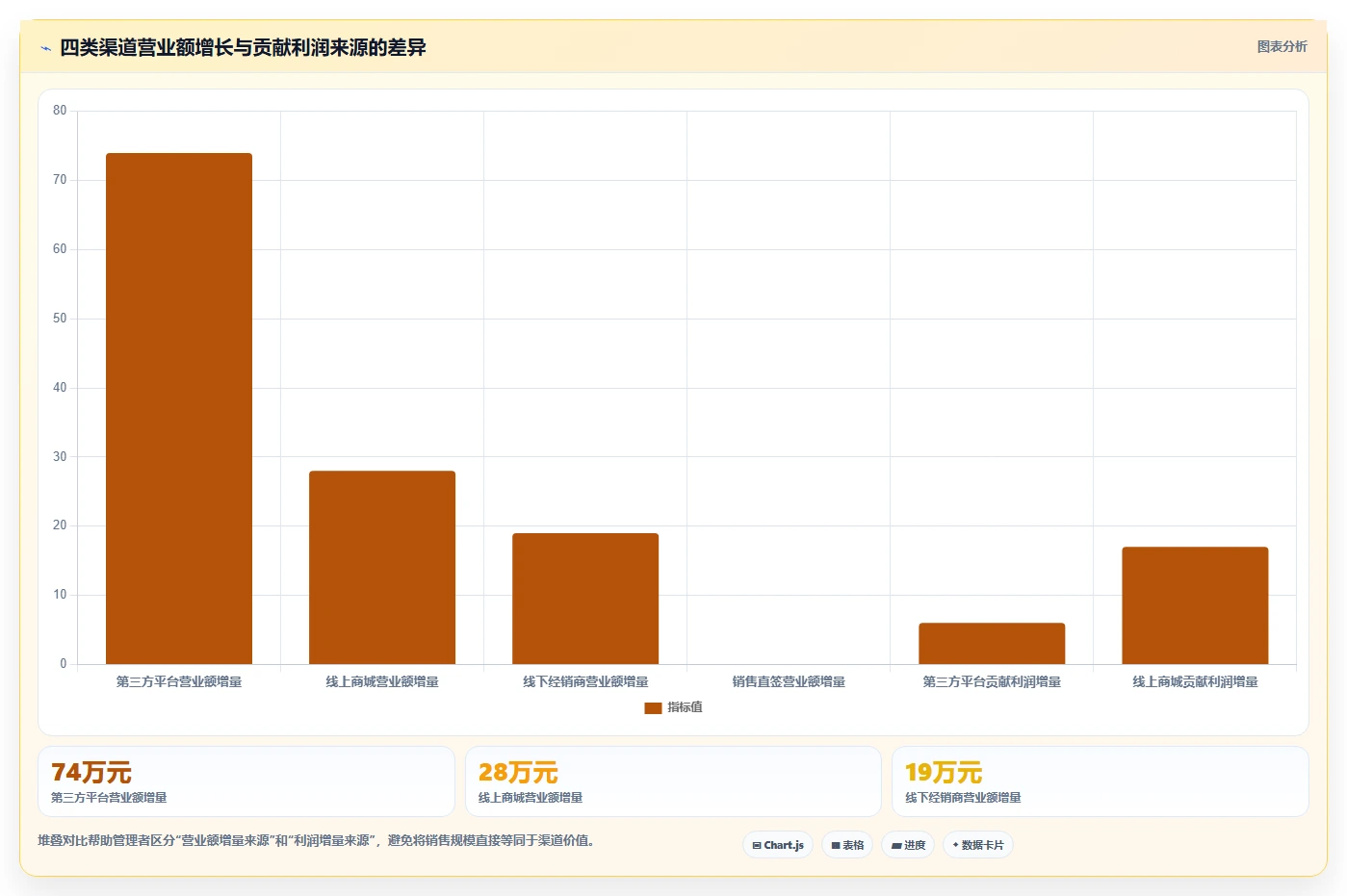
Task: Click the chart title 四类渠道营业额增长与贡献利润来源的差异
Action: (243, 47)
